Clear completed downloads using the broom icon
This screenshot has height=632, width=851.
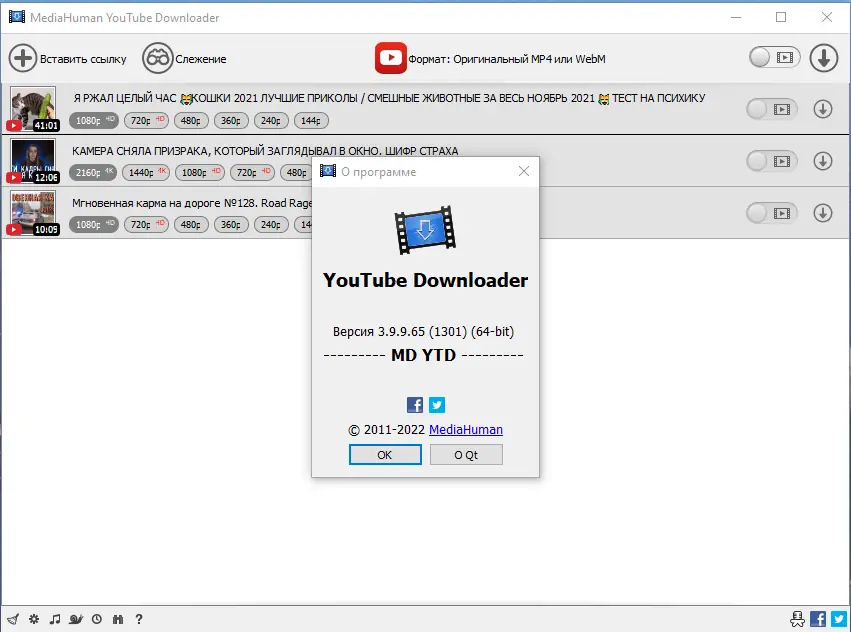(x=13, y=619)
